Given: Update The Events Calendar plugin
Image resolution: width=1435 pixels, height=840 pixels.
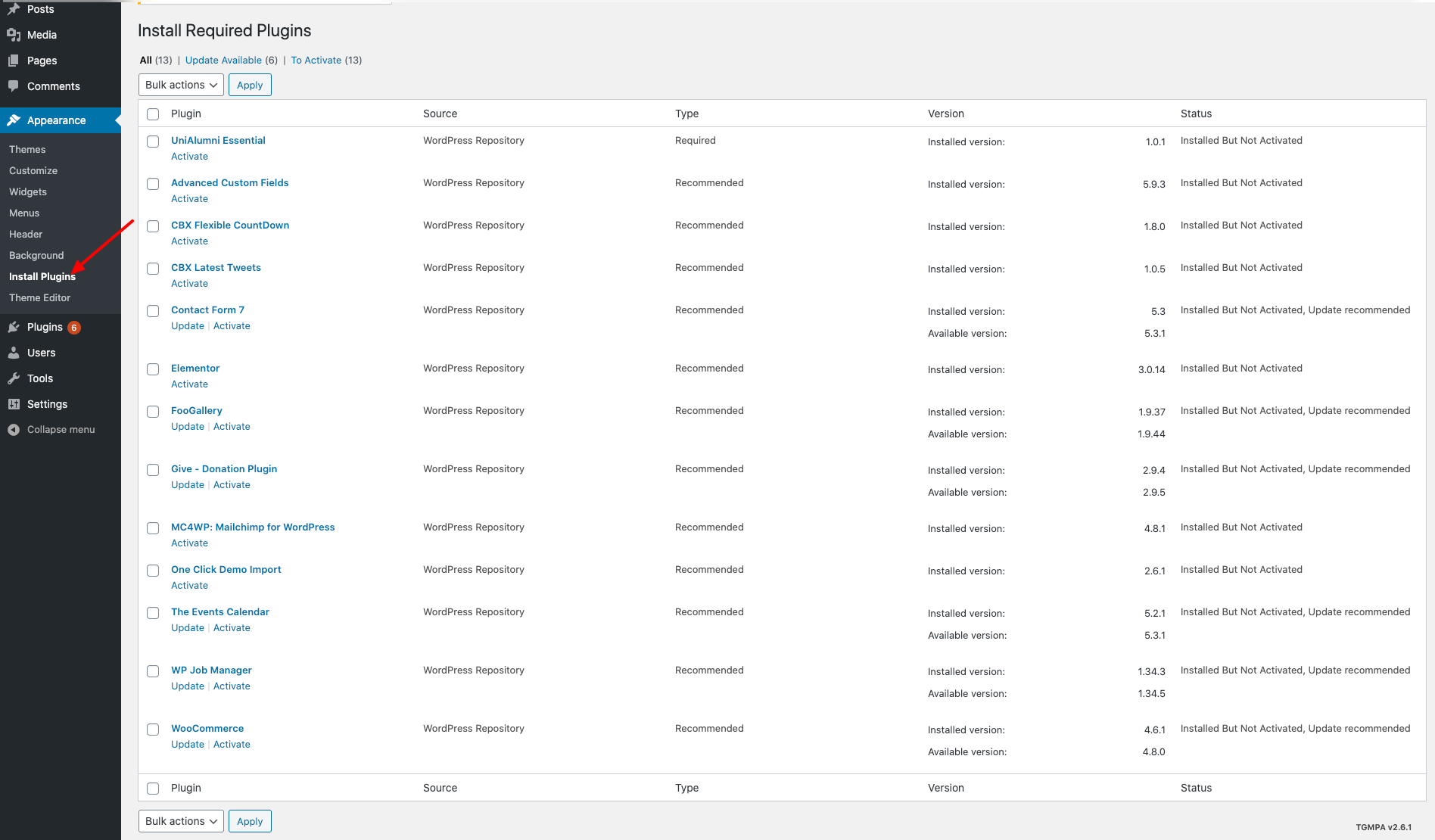Looking at the screenshot, I should [188, 628].
